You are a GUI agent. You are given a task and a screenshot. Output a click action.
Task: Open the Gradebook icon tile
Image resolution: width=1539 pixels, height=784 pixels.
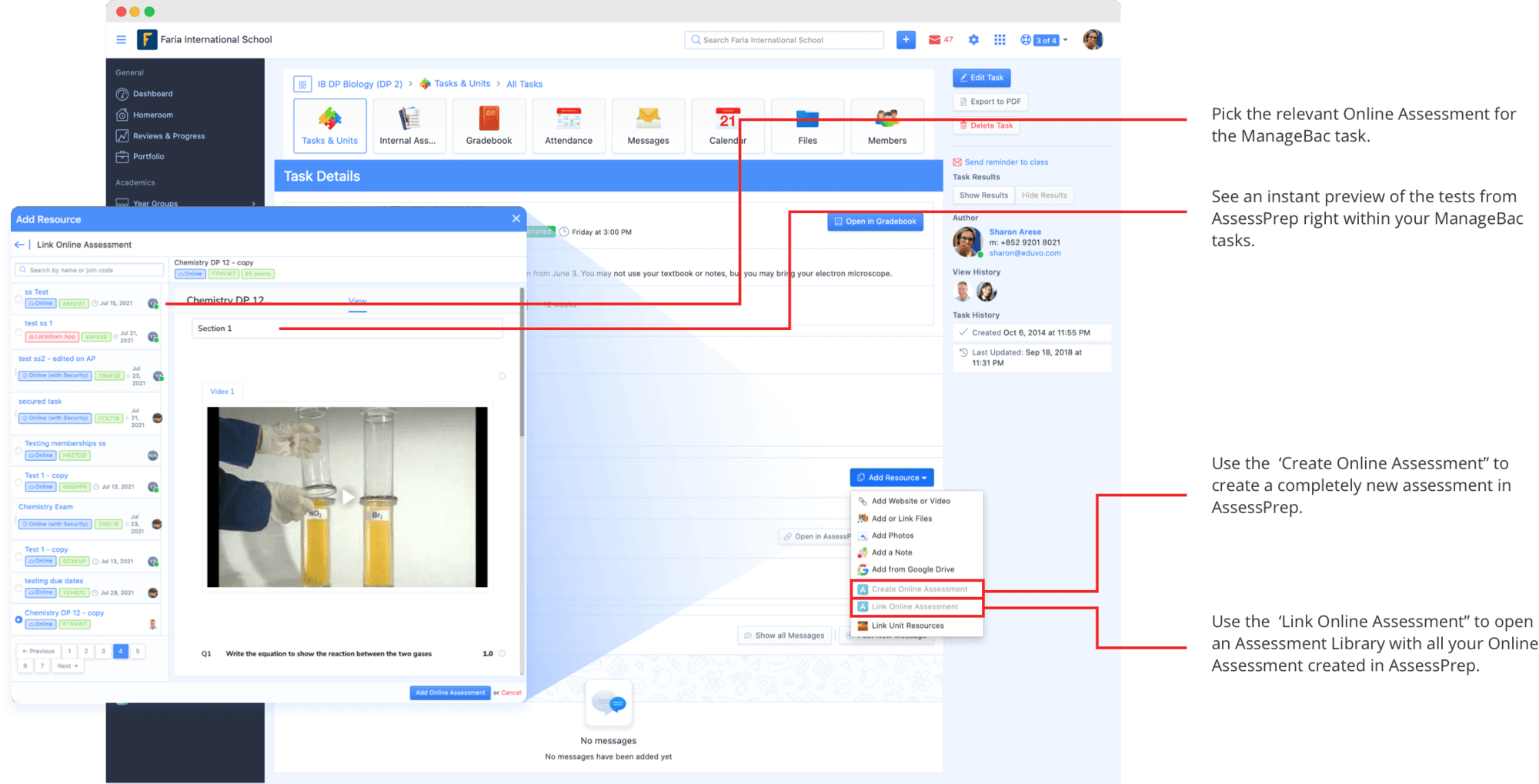point(489,125)
